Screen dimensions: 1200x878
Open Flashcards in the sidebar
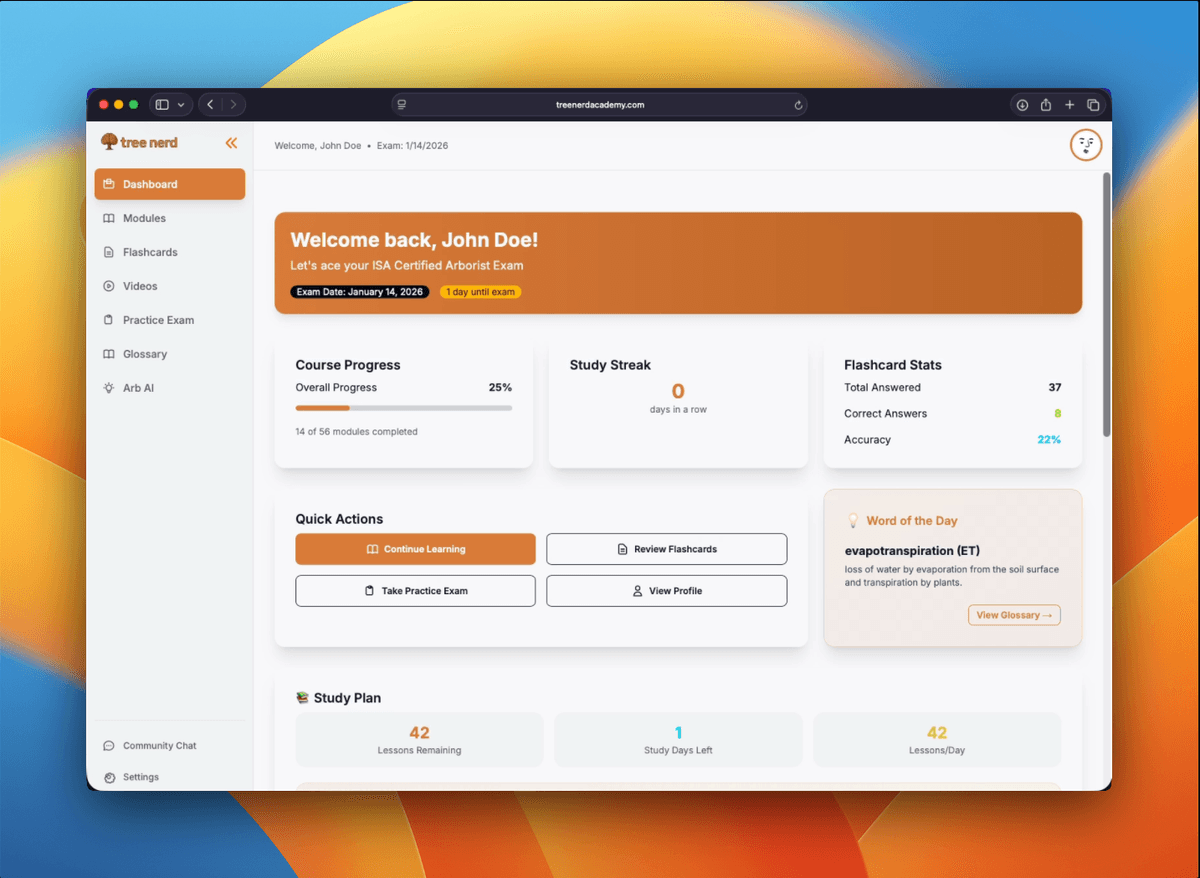pos(150,252)
